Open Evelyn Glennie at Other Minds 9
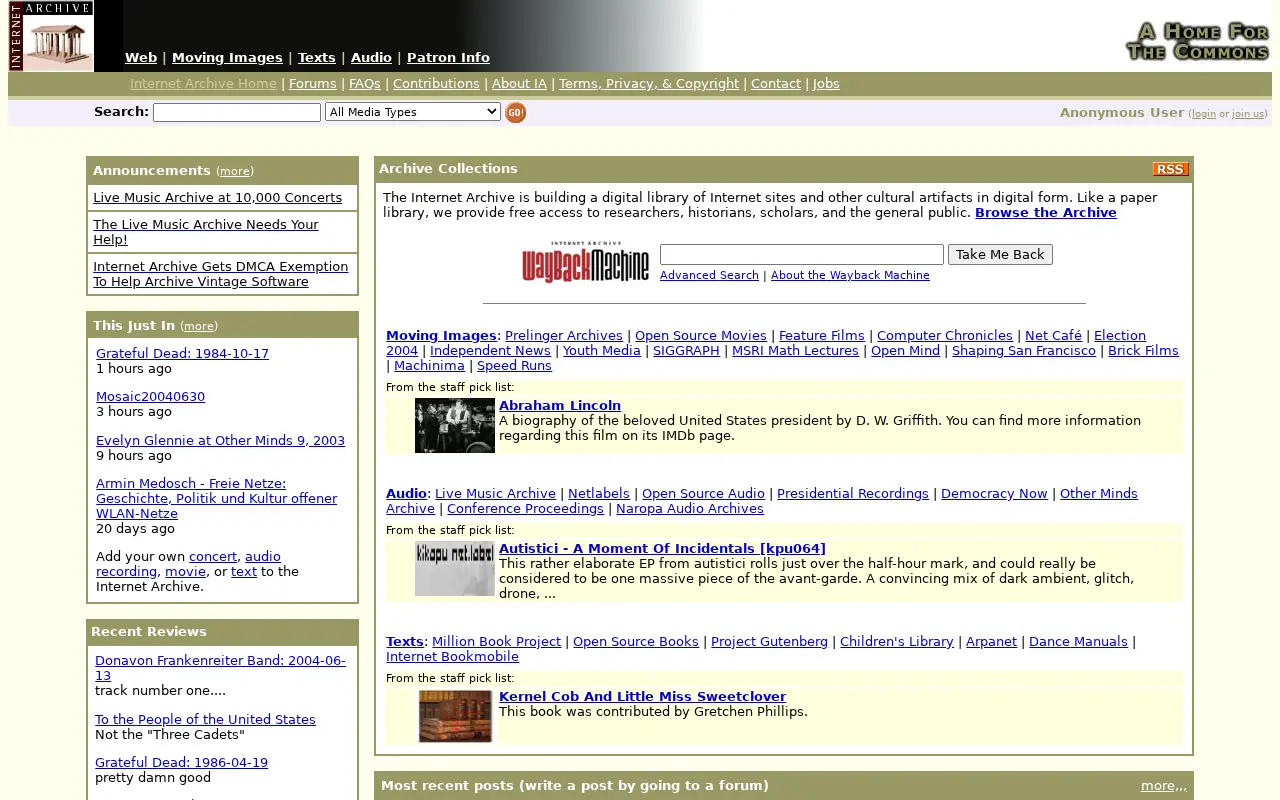Image resolution: width=1280 pixels, height=800 pixels. pos(220,440)
